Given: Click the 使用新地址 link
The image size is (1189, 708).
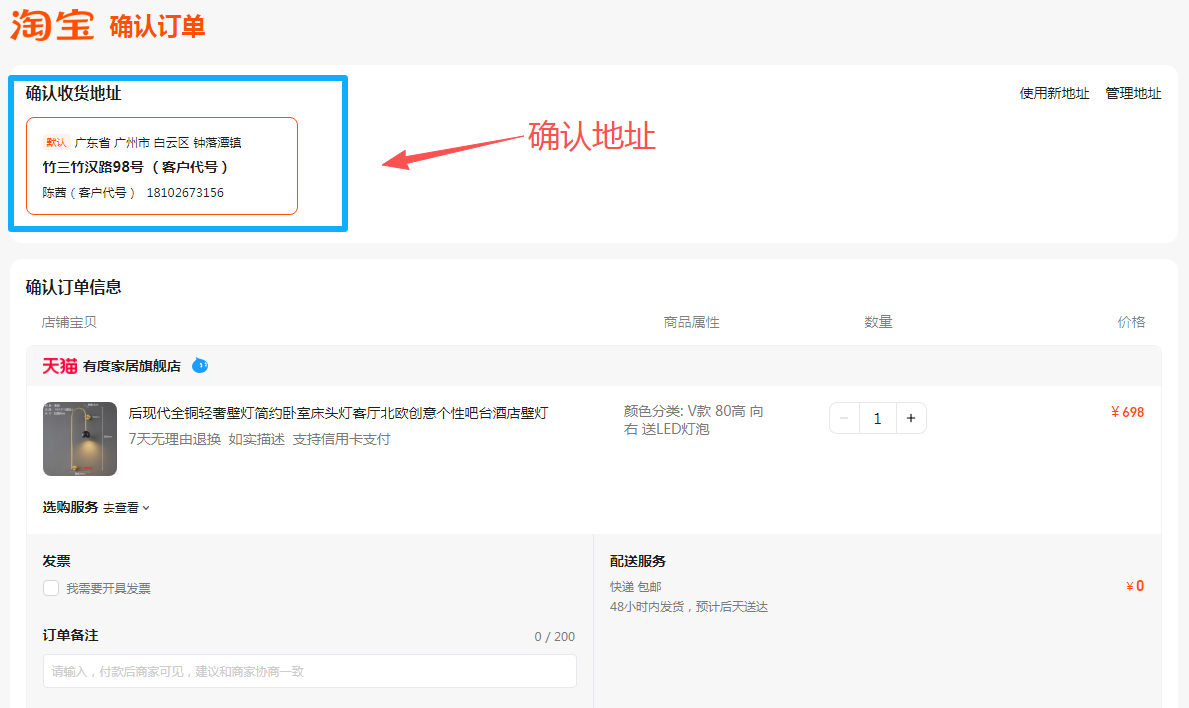Looking at the screenshot, I should click(x=1054, y=93).
